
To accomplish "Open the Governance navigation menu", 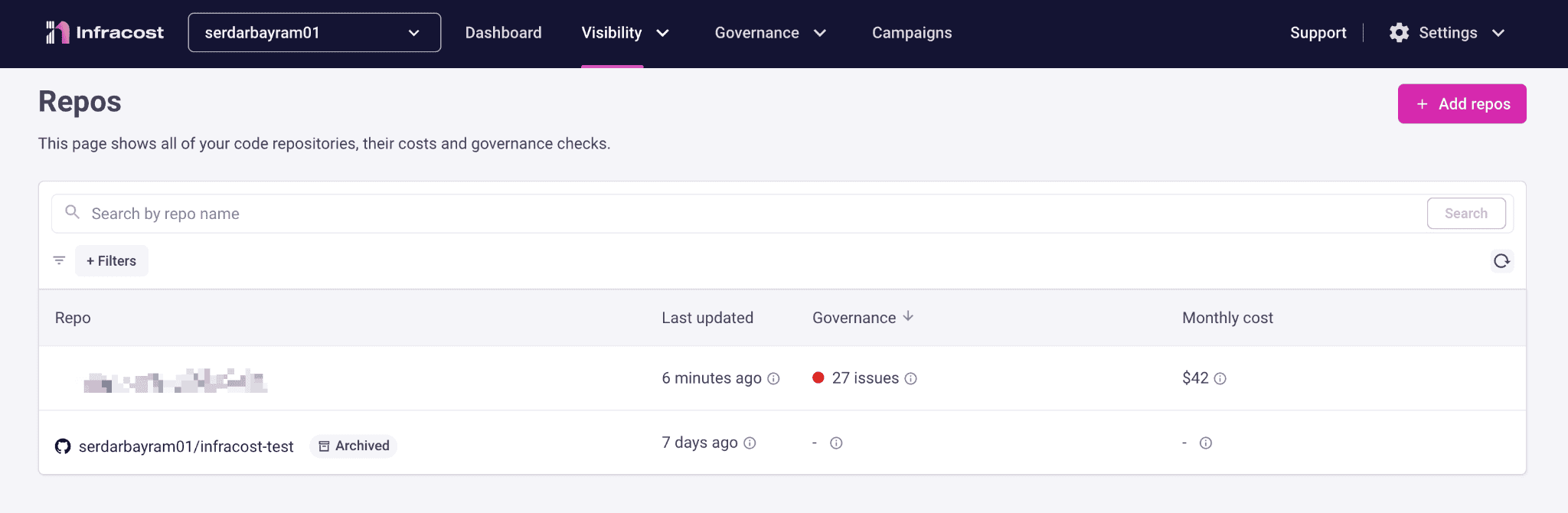I will coord(756,33).
